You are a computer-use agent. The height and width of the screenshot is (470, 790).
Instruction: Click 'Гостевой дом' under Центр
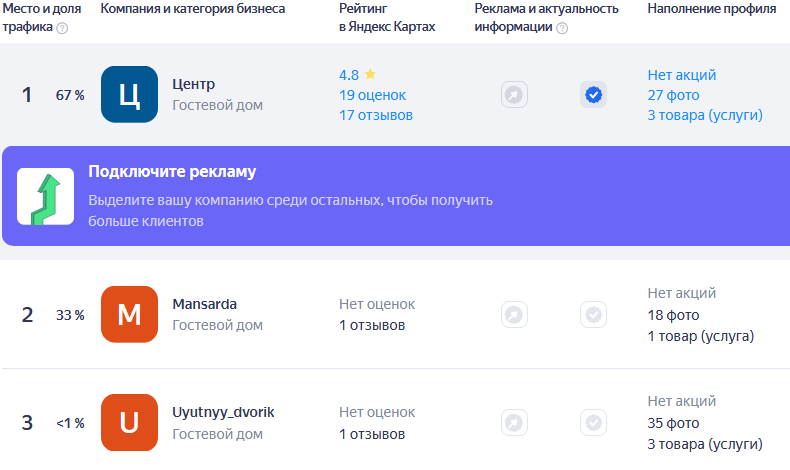218,105
